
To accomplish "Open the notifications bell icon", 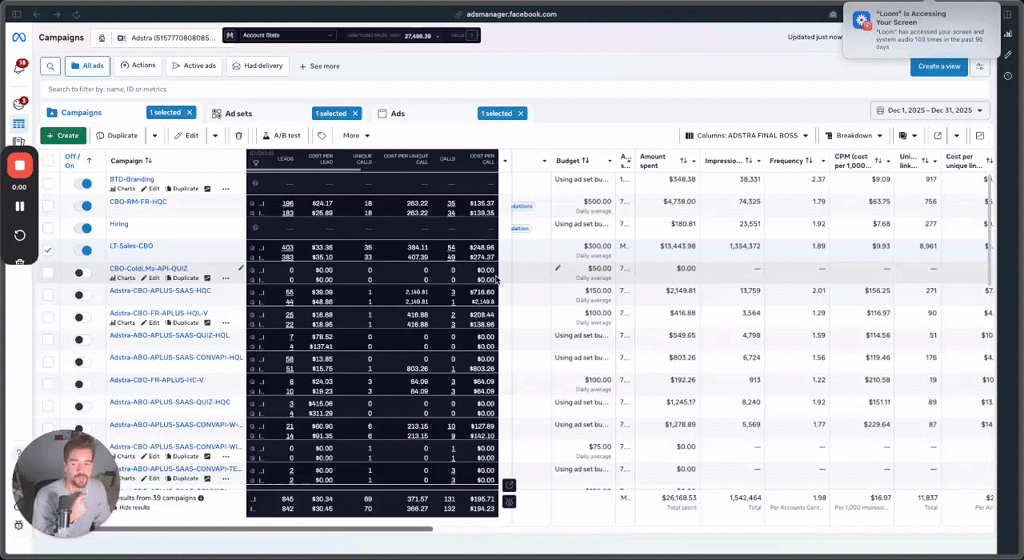I will click(20, 67).
